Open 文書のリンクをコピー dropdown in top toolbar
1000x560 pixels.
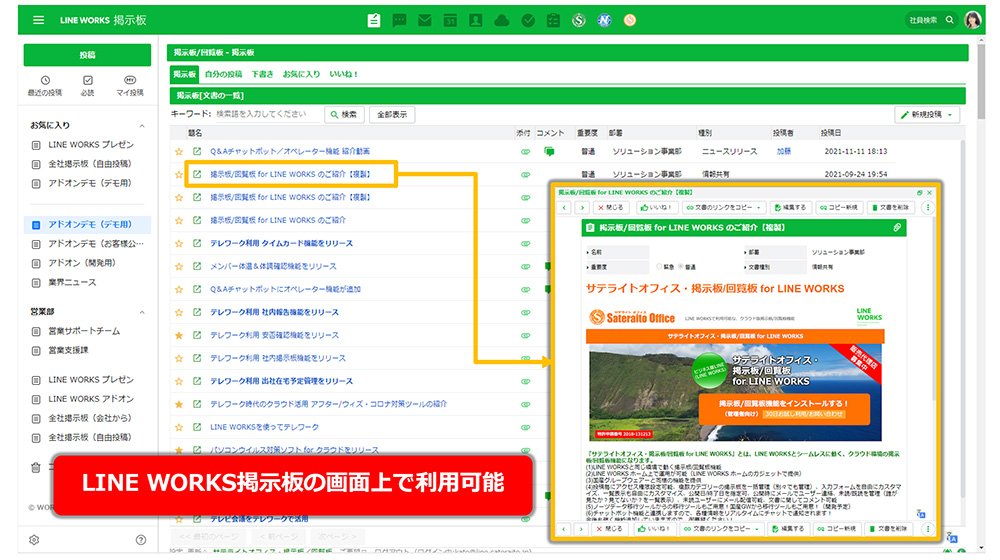coord(723,207)
